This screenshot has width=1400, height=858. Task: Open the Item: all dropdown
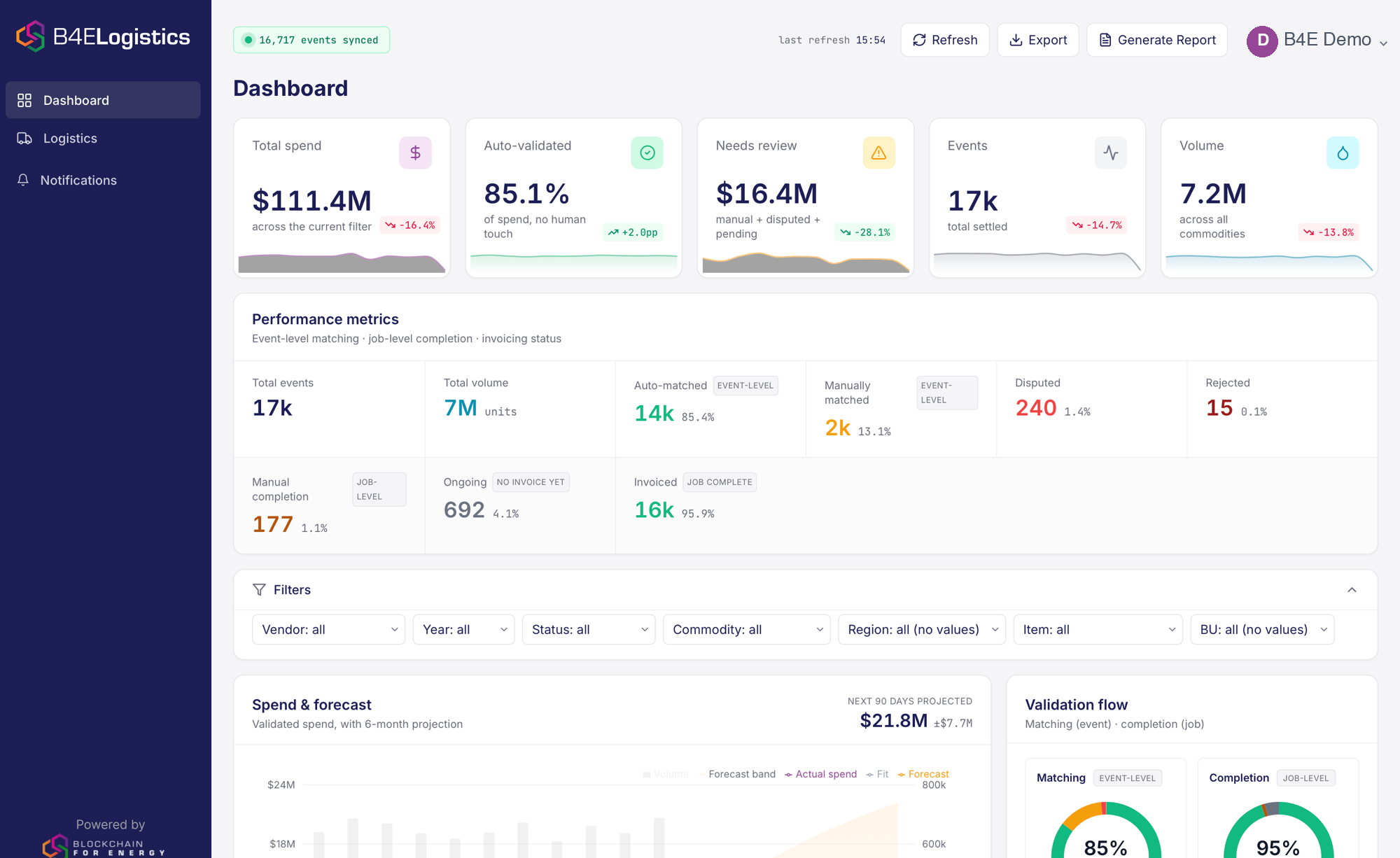pyautogui.click(x=1098, y=629)
